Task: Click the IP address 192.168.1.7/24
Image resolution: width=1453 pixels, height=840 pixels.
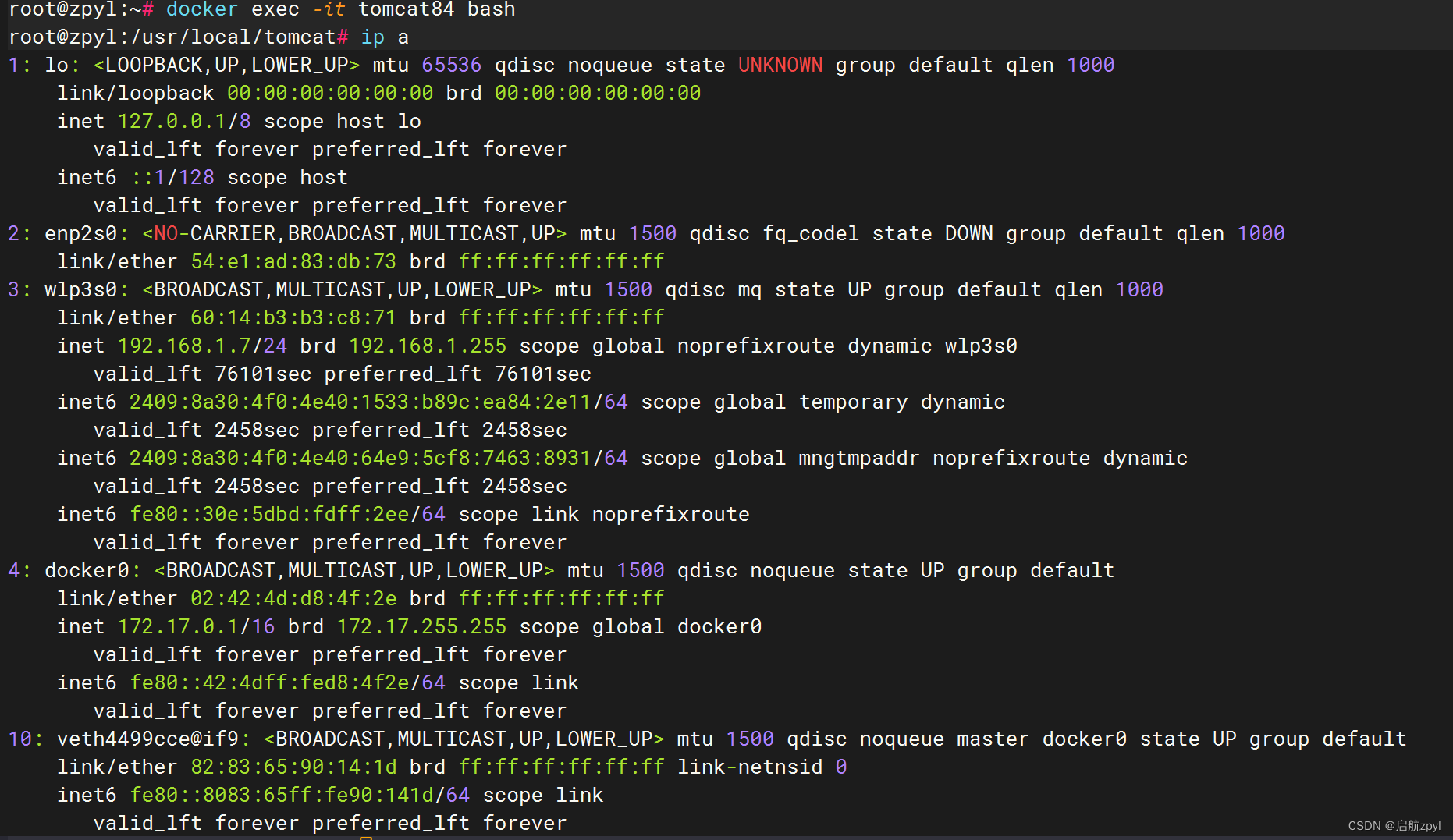Action: pos(202,346)
